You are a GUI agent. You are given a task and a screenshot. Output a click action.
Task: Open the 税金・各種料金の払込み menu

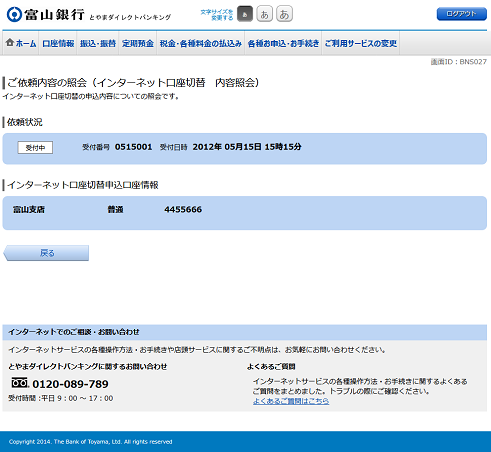(x=200, y=43)
